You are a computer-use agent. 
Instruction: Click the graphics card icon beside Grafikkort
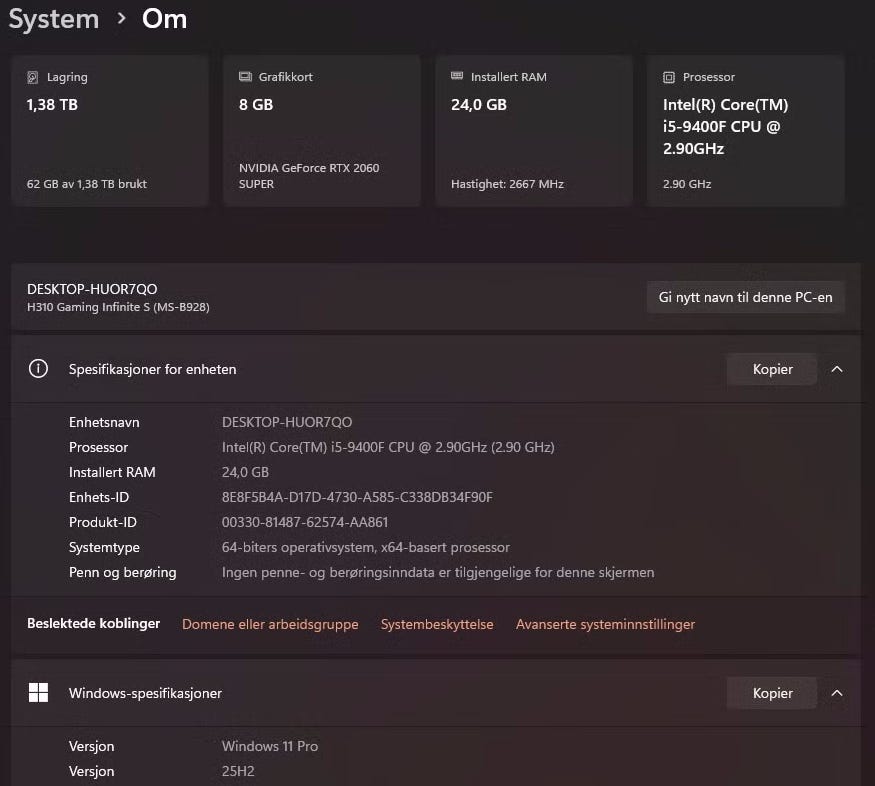[245, 76]
